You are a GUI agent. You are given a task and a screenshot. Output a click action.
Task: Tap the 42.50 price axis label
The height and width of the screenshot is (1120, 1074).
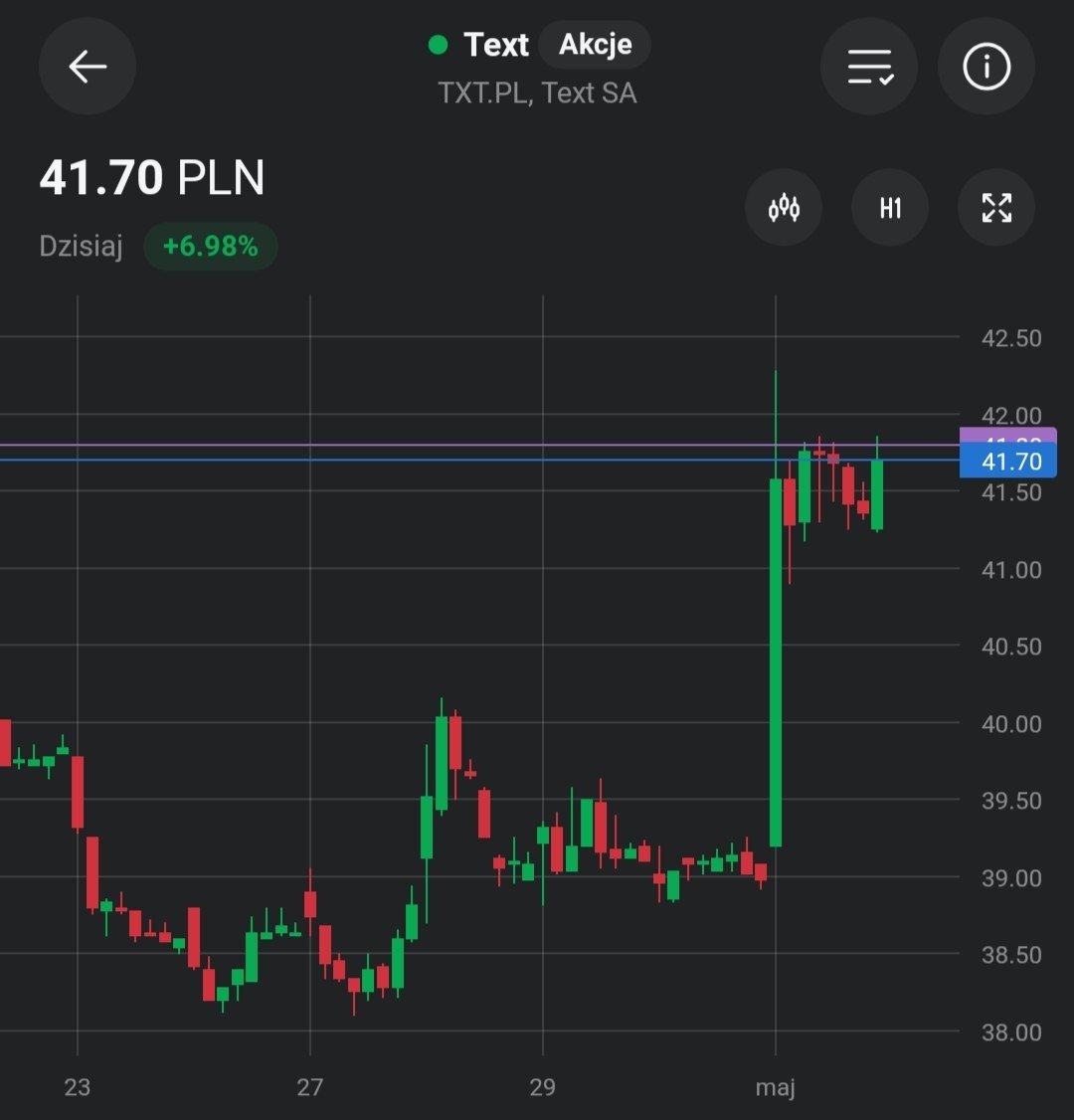click(1011, 338)
